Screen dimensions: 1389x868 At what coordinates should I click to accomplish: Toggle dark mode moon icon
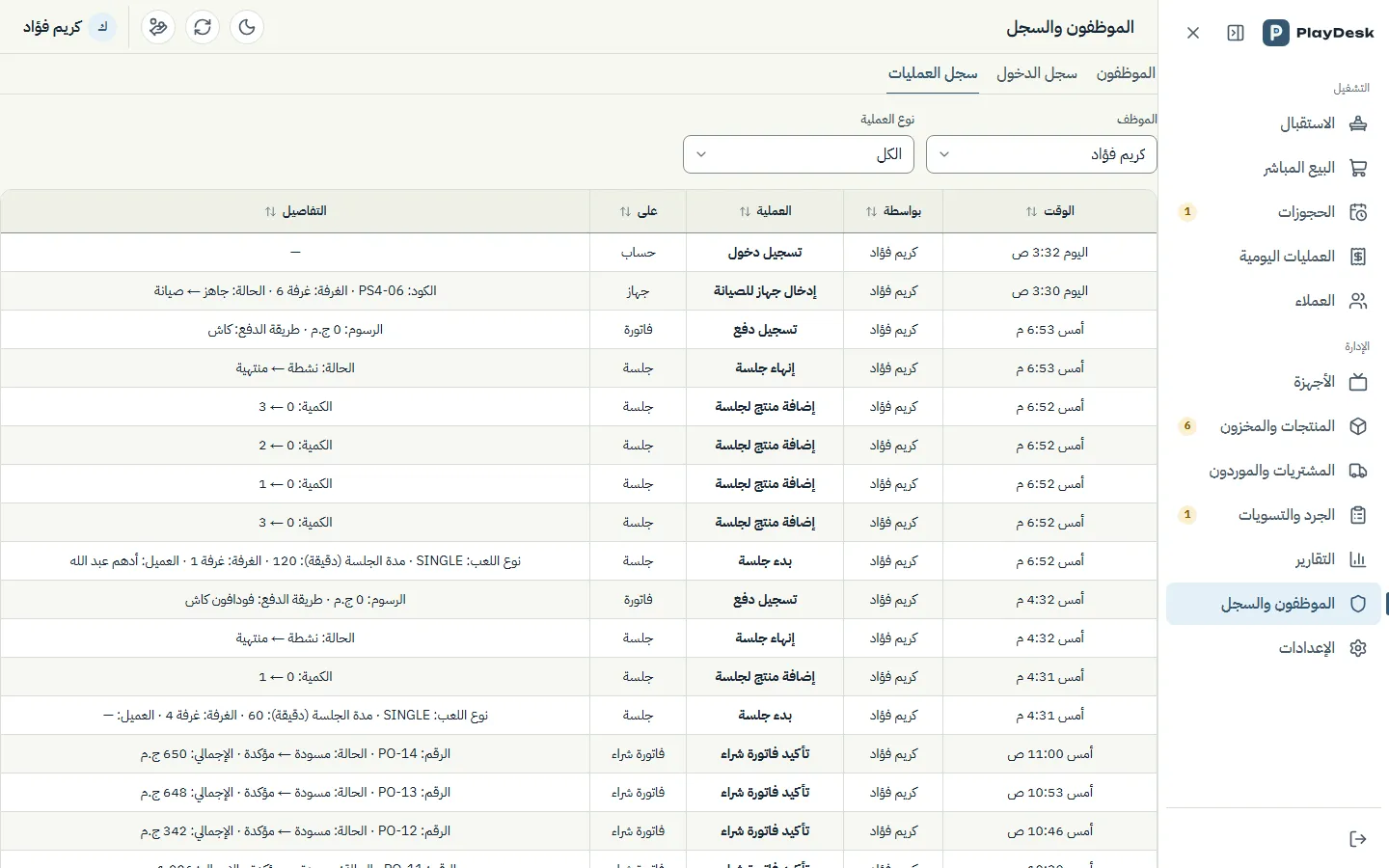click(x=247, y=27)
